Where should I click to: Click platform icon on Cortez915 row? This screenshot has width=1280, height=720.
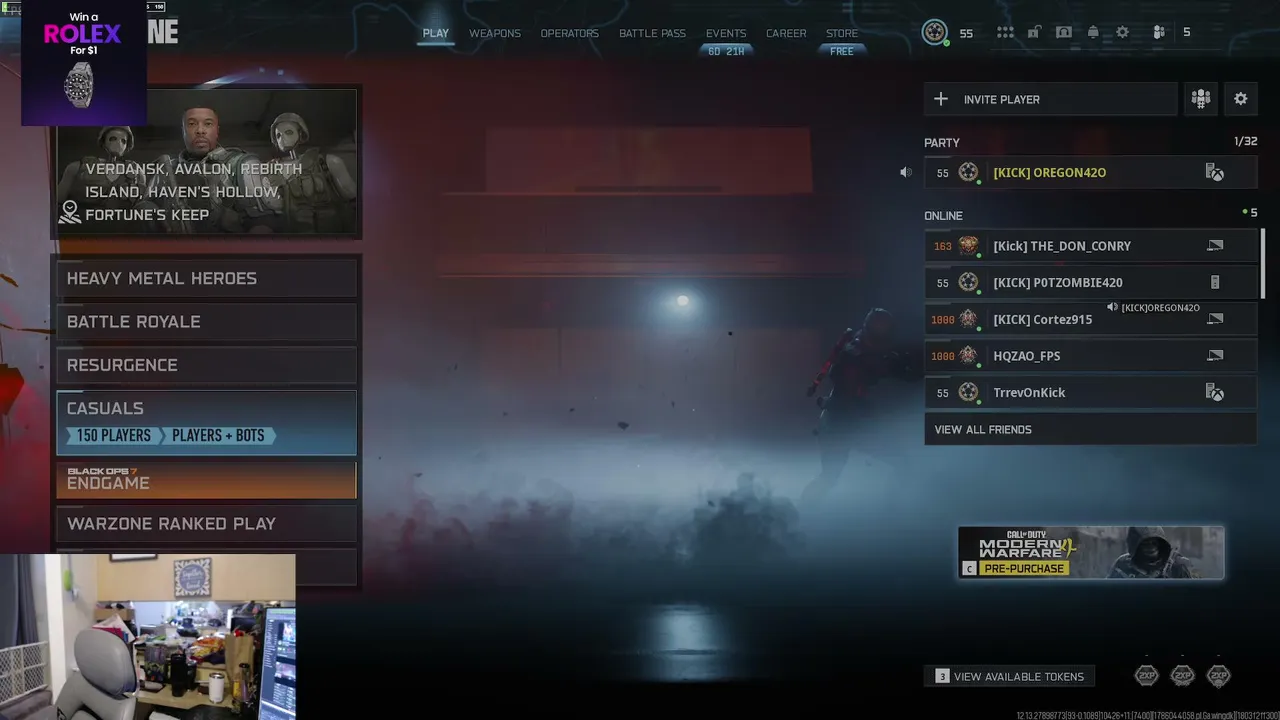click(1215, 319)
